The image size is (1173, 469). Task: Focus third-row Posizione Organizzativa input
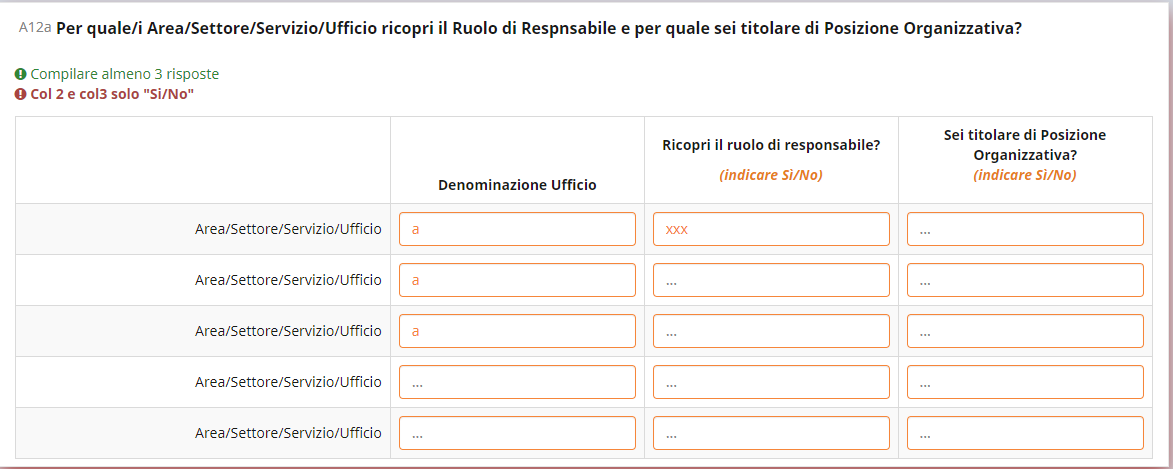coord(1025,331)
